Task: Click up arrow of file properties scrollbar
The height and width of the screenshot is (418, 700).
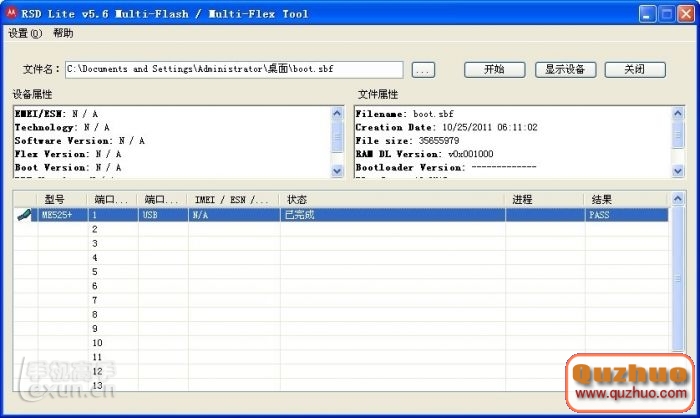Action: tap(678, 113)
